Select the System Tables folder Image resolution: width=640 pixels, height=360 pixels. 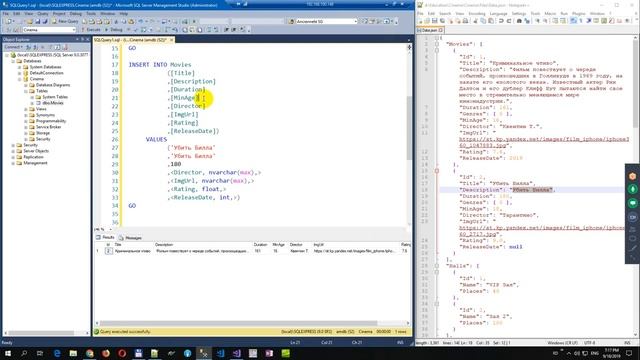(55, 97)
